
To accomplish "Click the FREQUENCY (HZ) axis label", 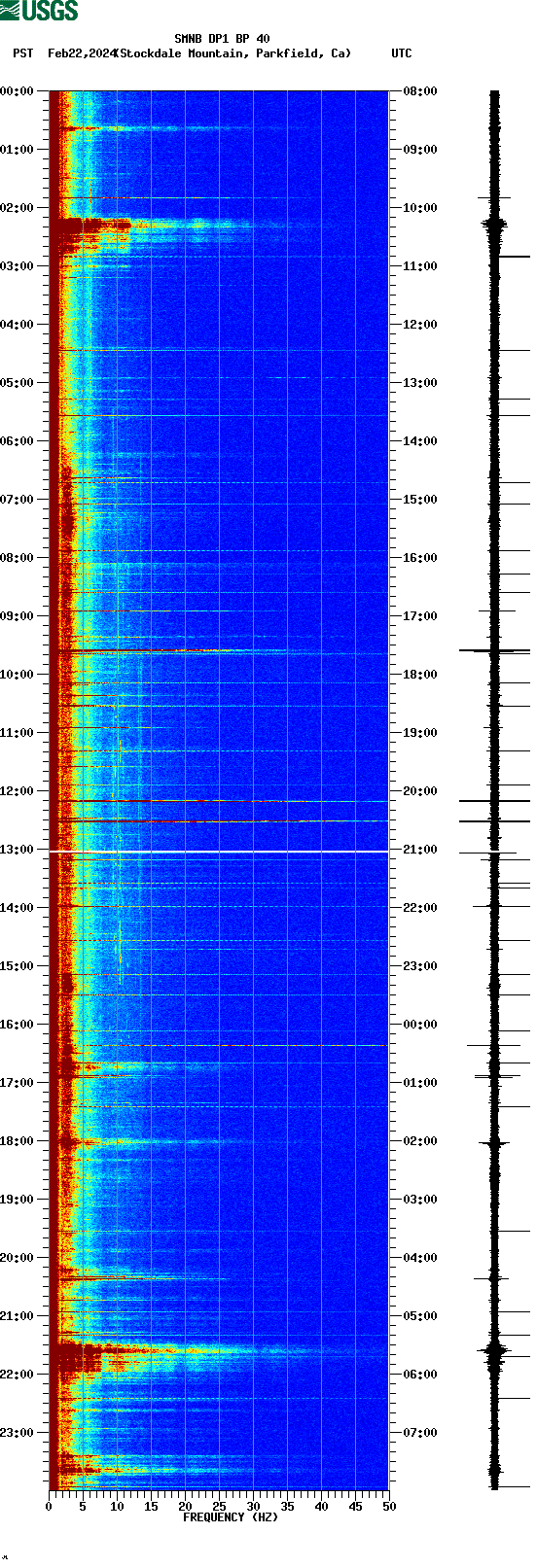I will [231, 1517].
